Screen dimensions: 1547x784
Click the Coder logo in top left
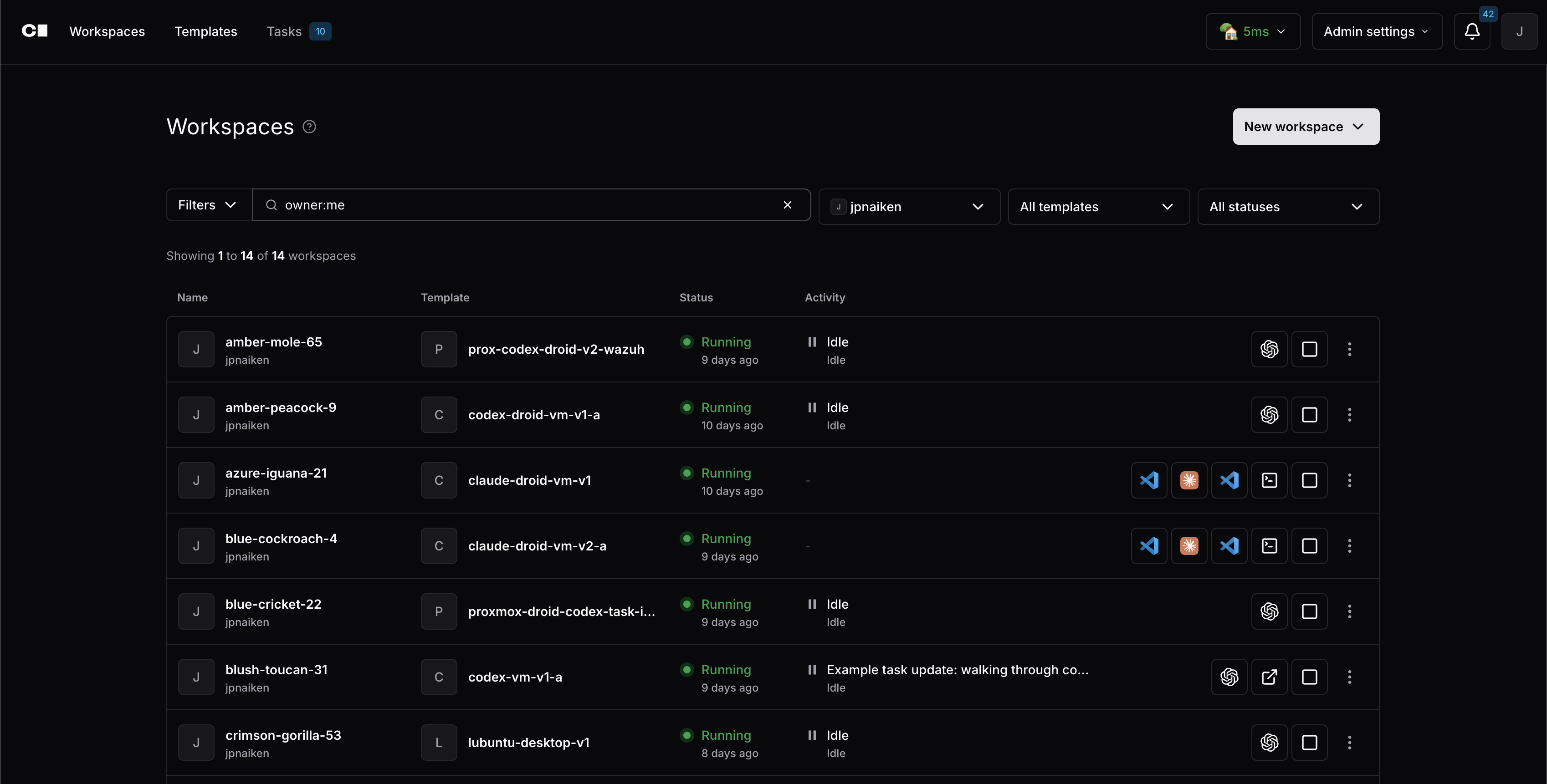click(34, 31)
